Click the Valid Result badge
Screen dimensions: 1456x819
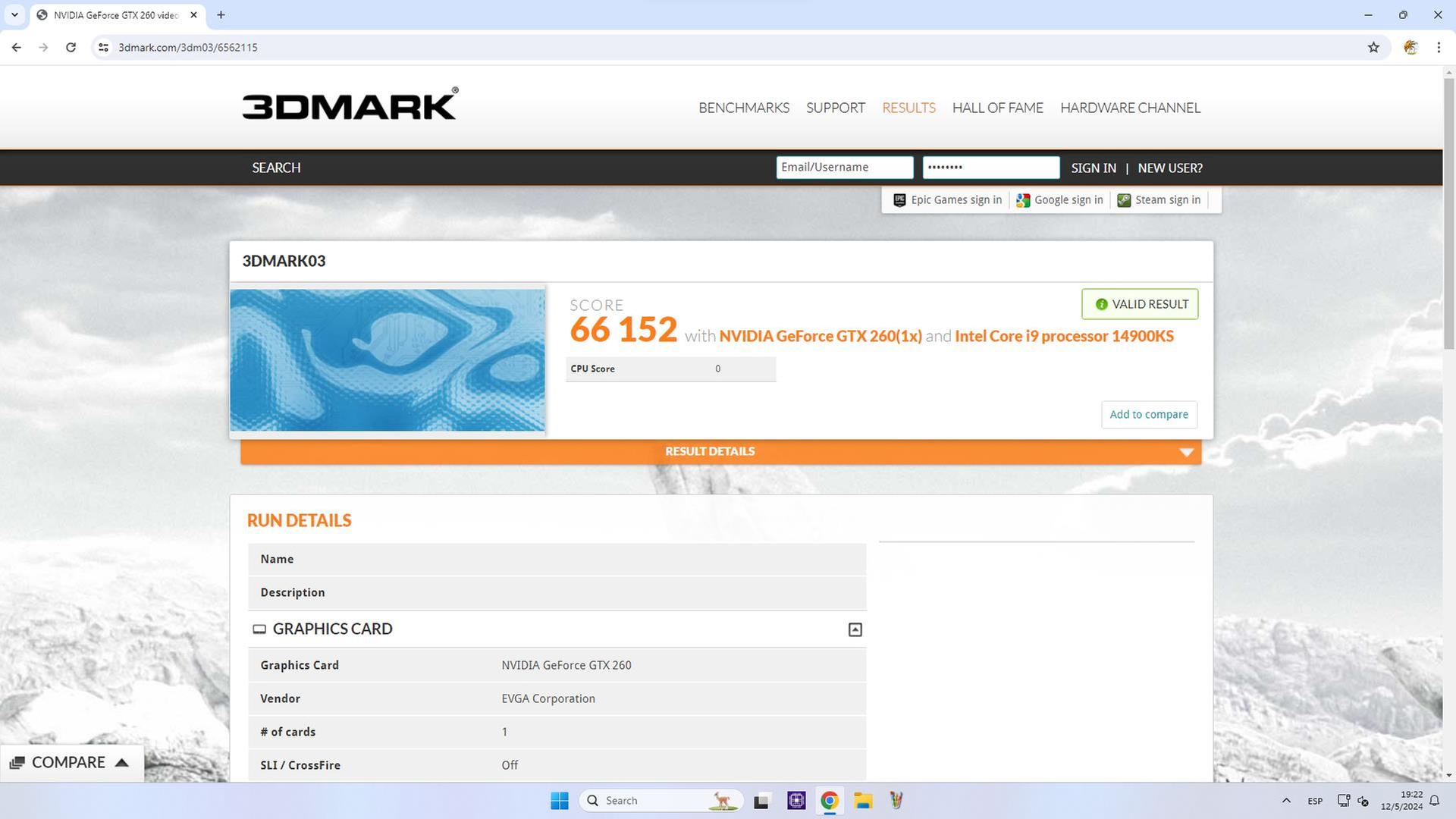pyautogui.click(x=1140, y=304)
